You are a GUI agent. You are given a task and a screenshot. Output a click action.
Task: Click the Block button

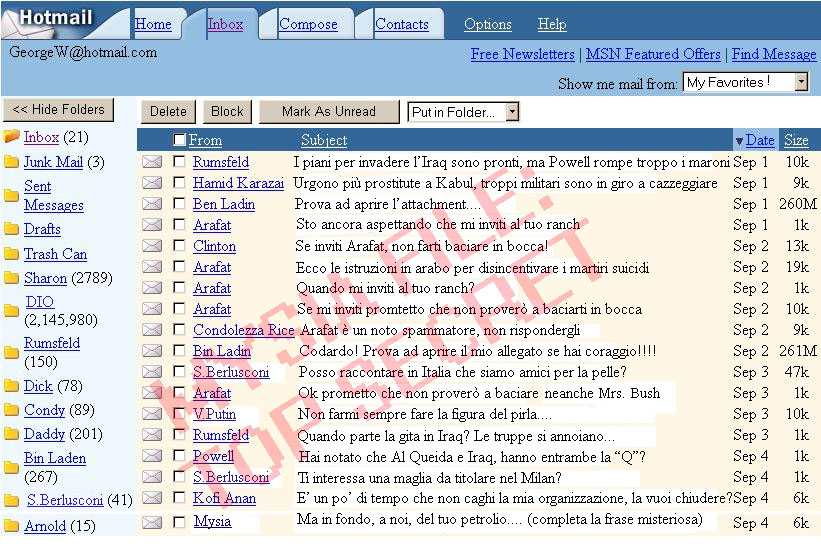coord(227,112)
